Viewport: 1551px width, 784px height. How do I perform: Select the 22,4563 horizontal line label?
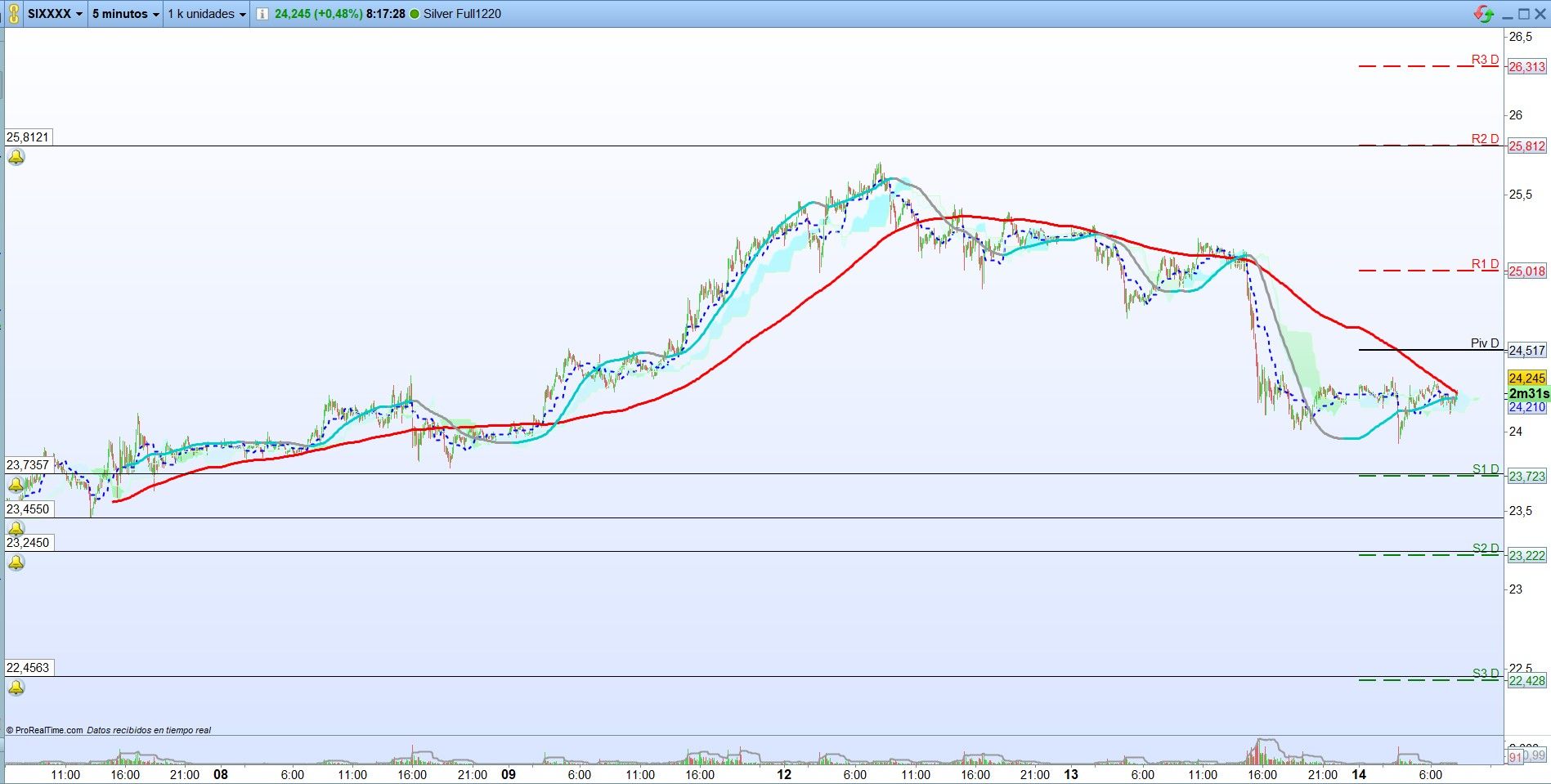pyautogui.click(x=28, y=668)
